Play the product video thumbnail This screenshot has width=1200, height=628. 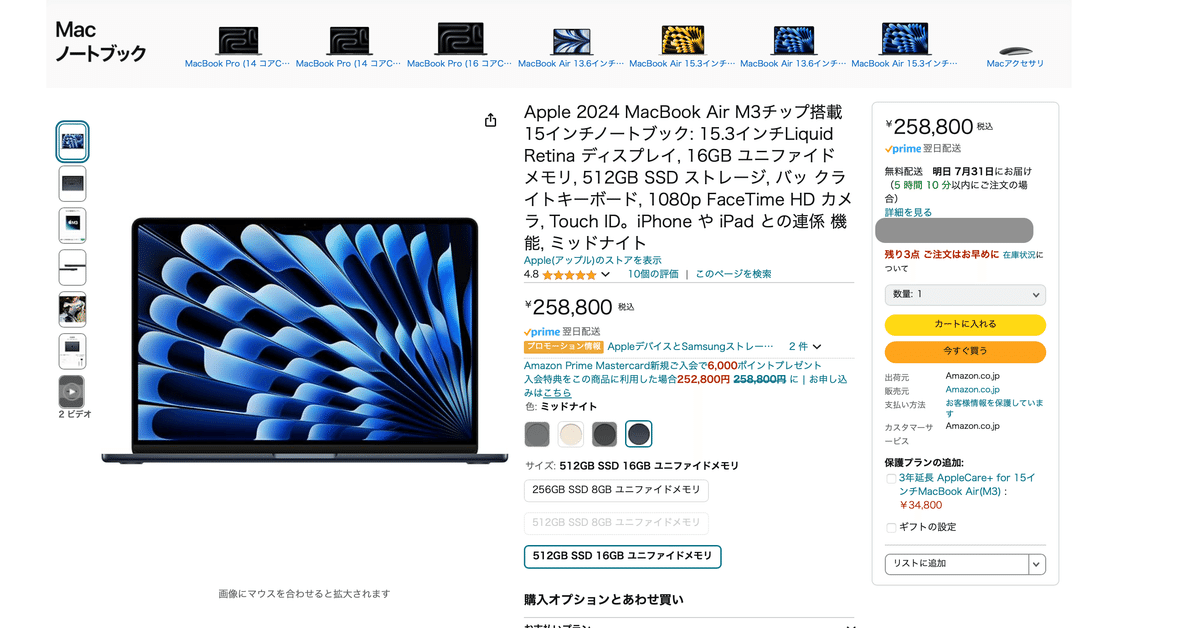[x=72, y=392]
